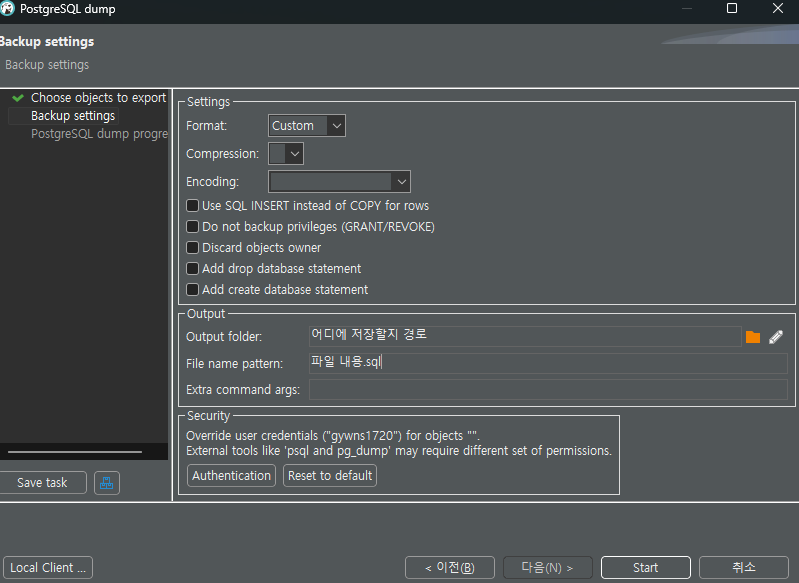The width and height of the screenshot is (799, 583).
Task: Select Backup settings step in sidebar
Action: coord(73,116)
